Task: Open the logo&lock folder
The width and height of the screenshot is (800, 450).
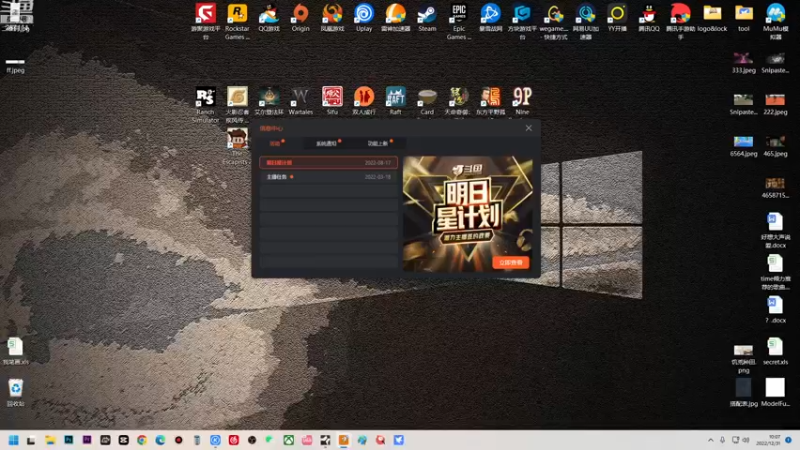Action: point(712,18)
